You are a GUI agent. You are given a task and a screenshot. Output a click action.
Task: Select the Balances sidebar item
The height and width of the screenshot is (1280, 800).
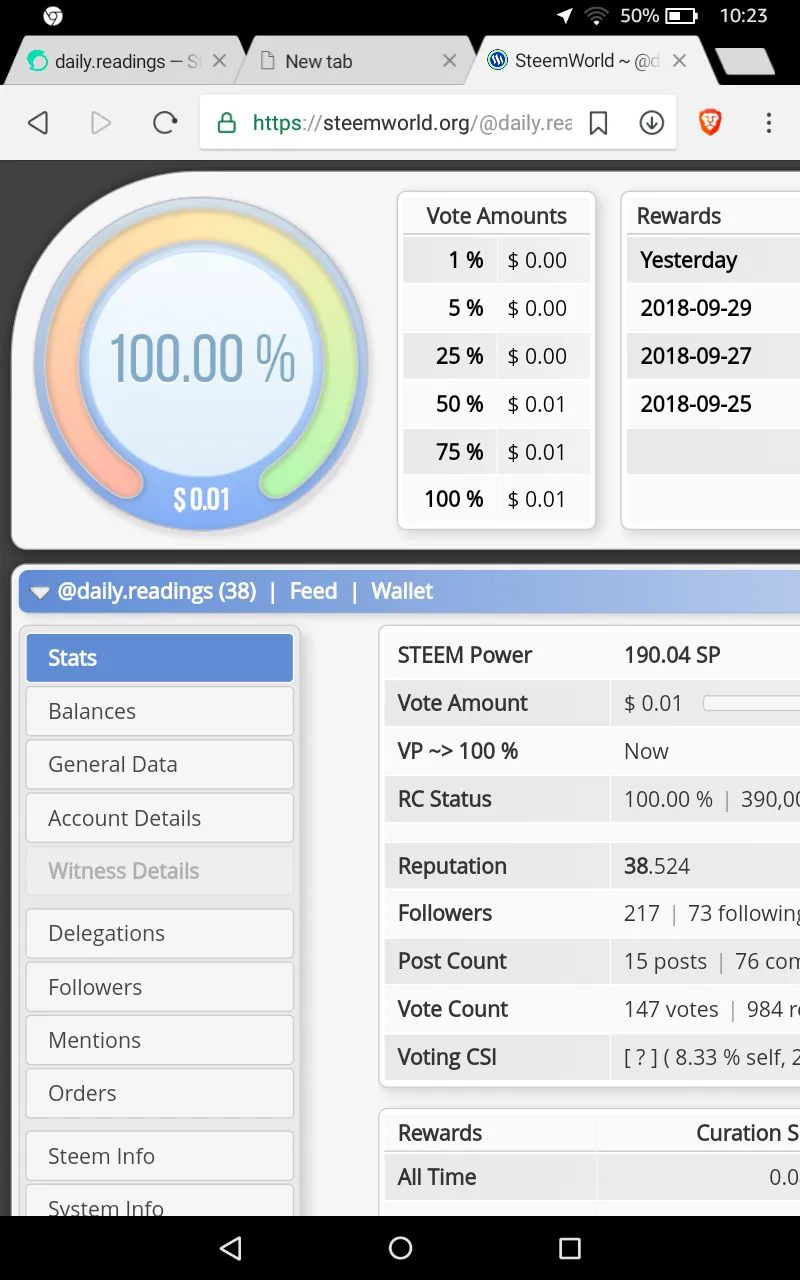(x=160, y=711)
